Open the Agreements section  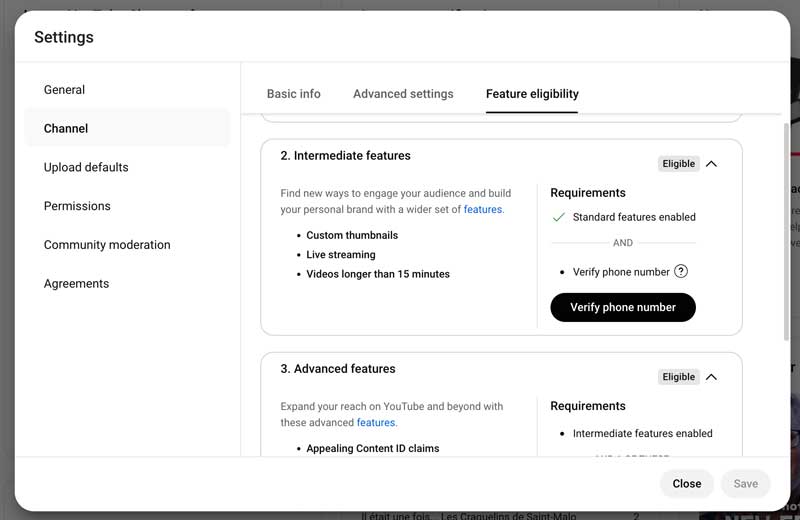coord(76,284)
